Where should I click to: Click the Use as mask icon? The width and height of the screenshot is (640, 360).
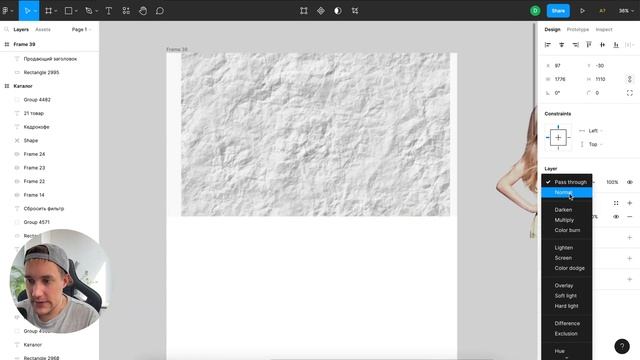338,11
